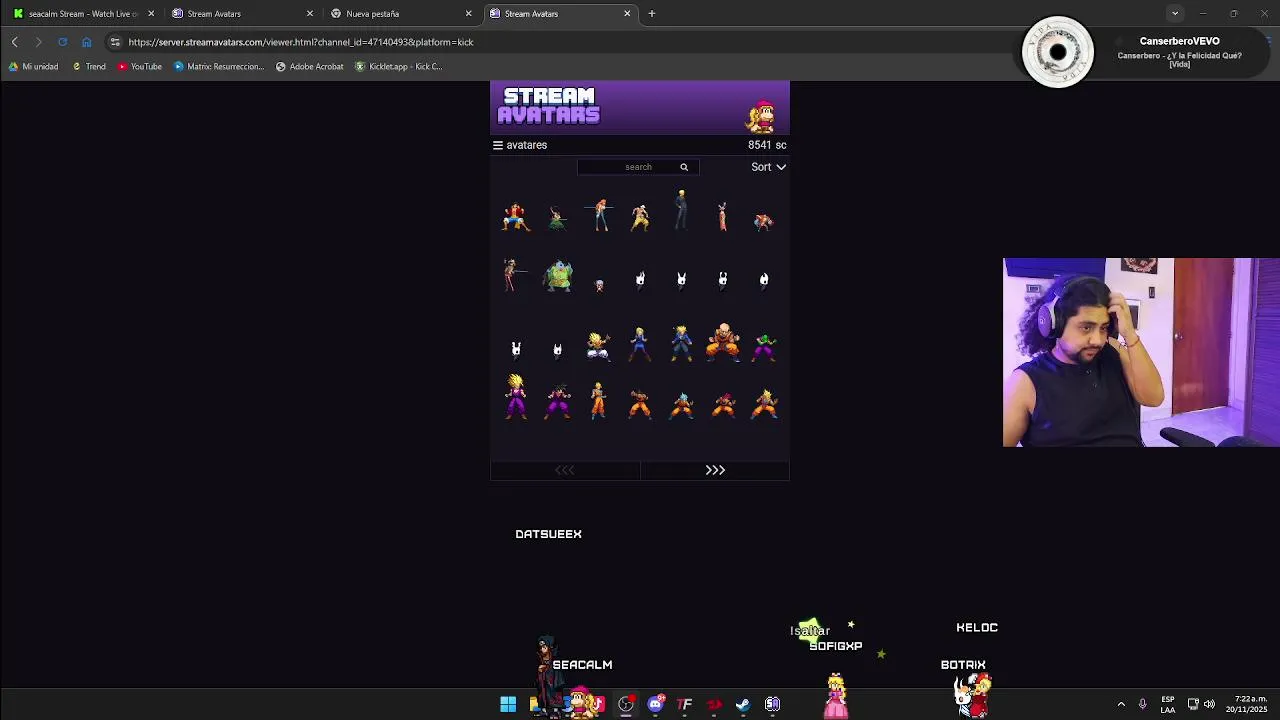Choose the Zoro avatar in green
This screenshot has width=1280, height=720.
[557, 218]
